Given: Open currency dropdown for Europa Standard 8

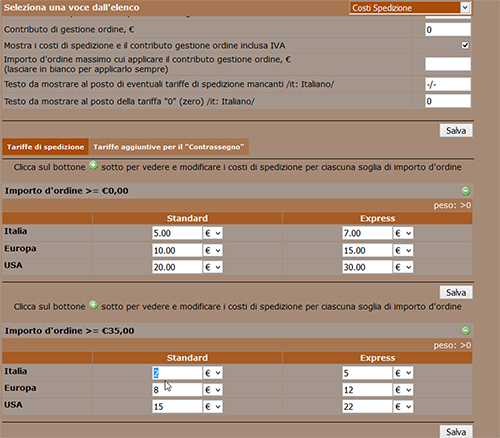Looking at the screenshot, I should click(x=213, y=390).
